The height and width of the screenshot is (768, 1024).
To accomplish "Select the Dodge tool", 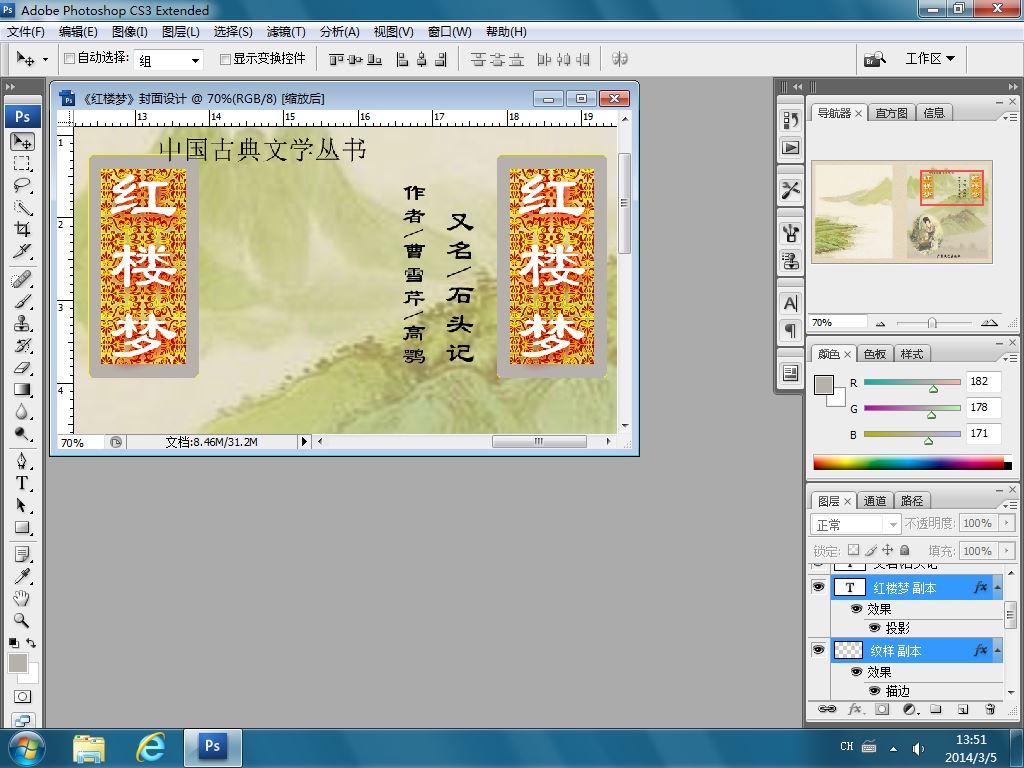I will 22,434.
